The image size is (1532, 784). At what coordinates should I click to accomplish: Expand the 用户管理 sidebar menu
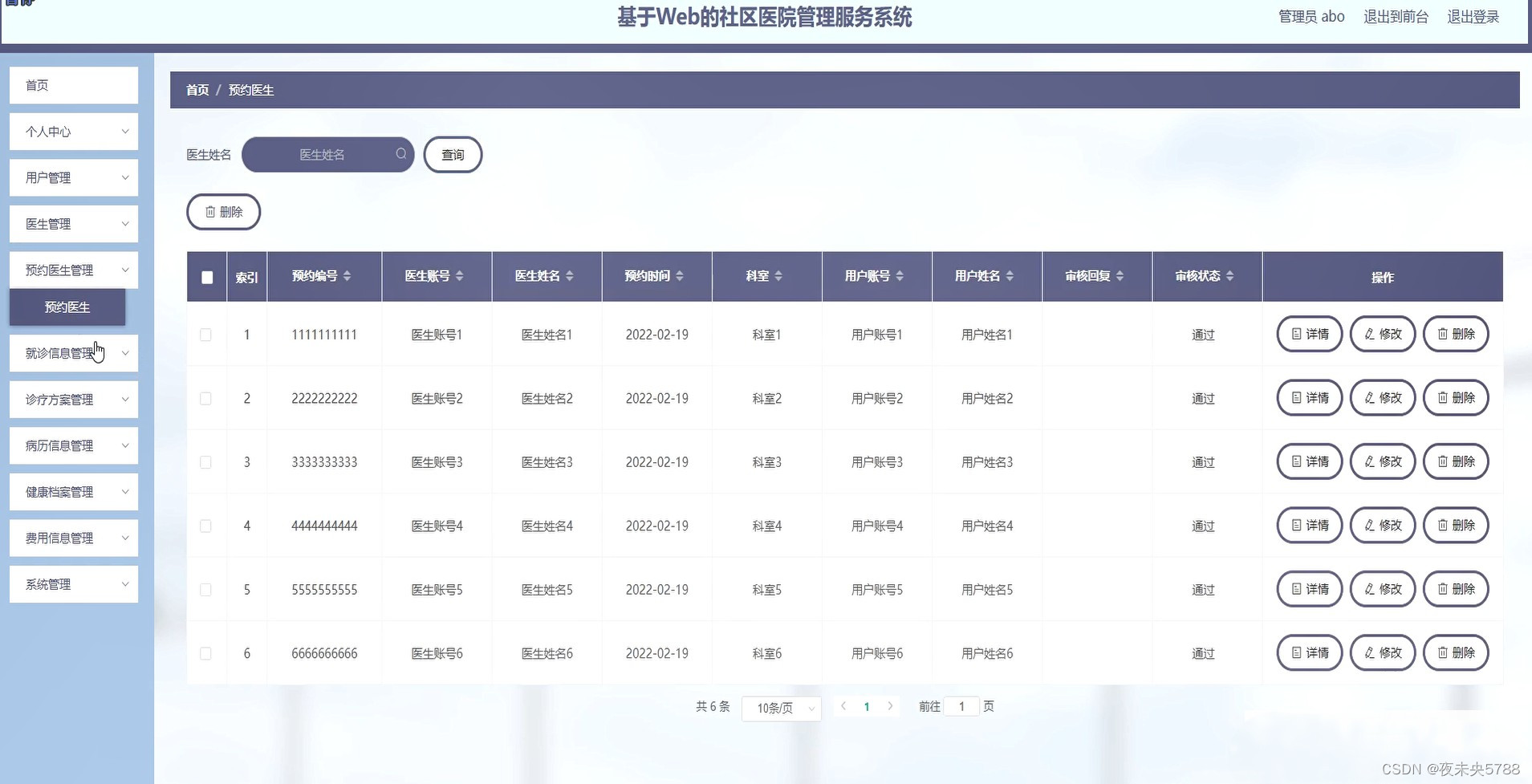click(74, 177)
